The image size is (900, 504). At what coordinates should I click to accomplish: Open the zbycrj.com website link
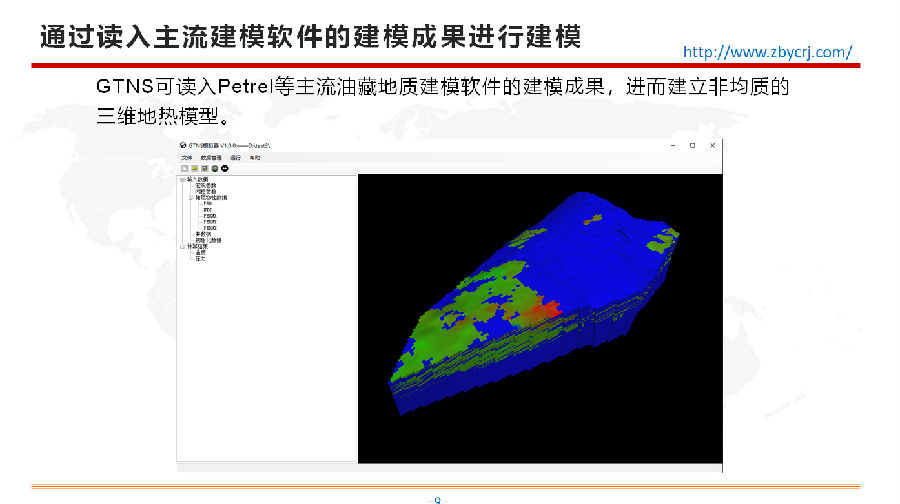point(767,52)
